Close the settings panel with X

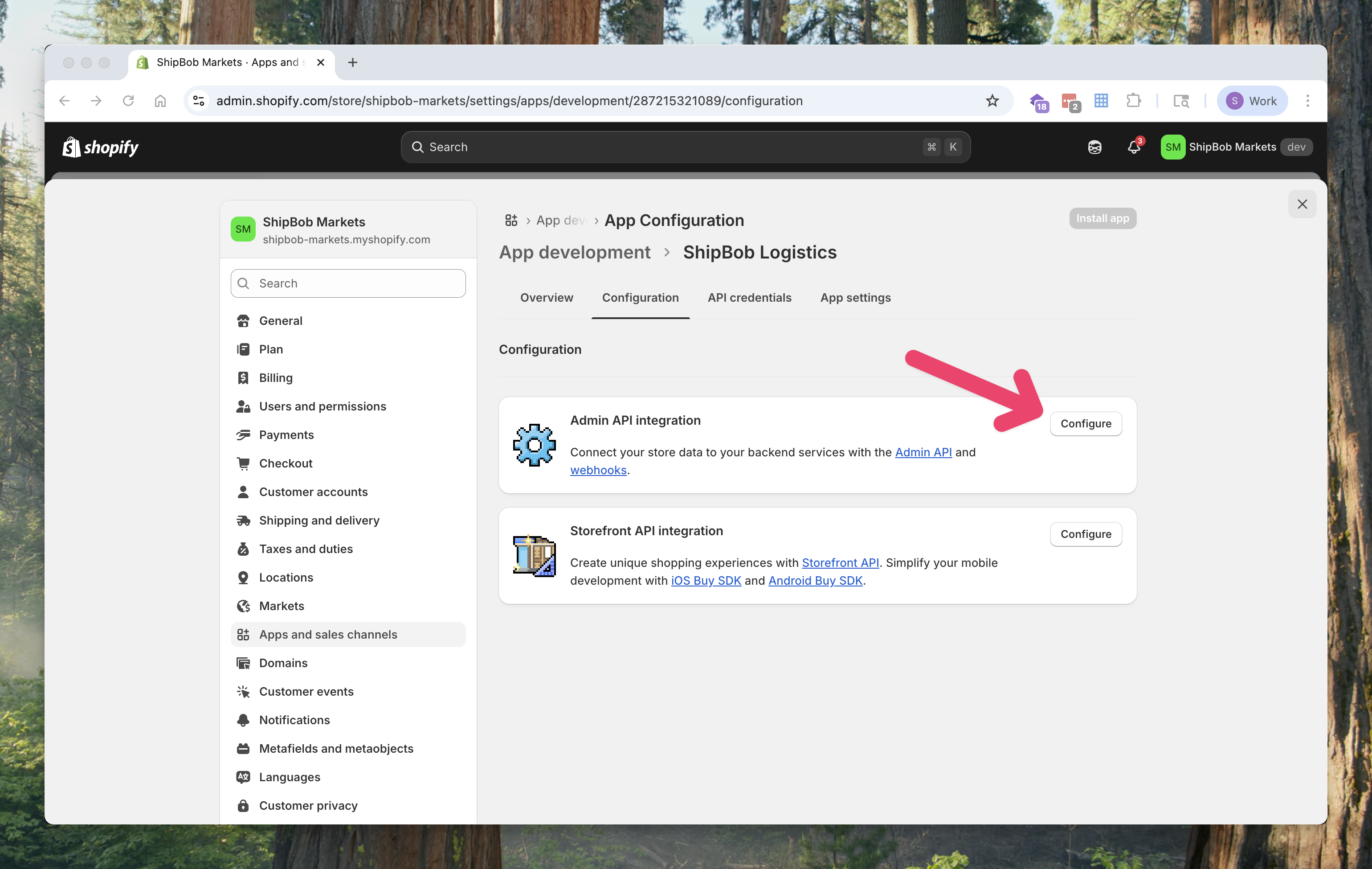[1302, 204]
